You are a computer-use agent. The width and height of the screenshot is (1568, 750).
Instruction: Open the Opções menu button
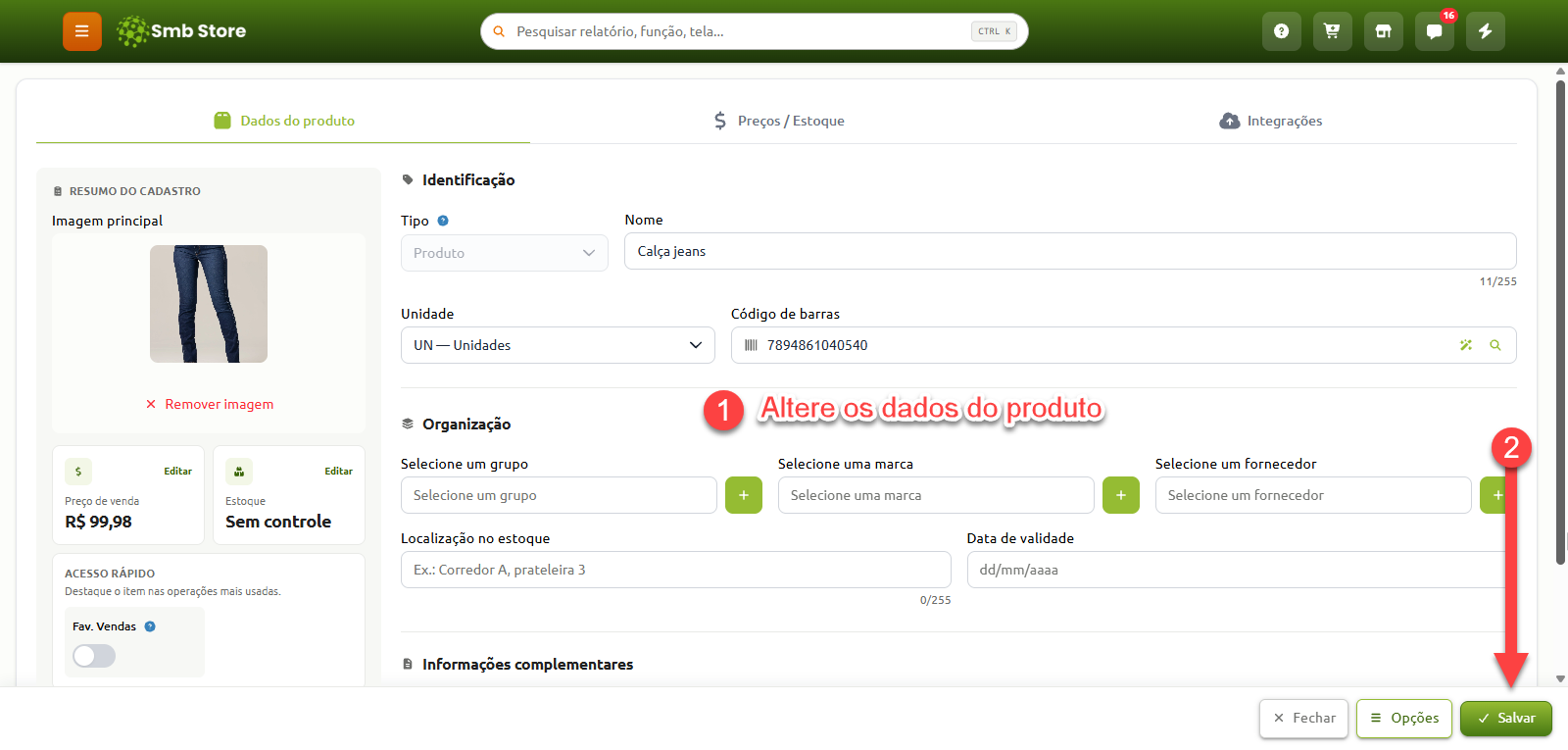[x=1404, y=719]
